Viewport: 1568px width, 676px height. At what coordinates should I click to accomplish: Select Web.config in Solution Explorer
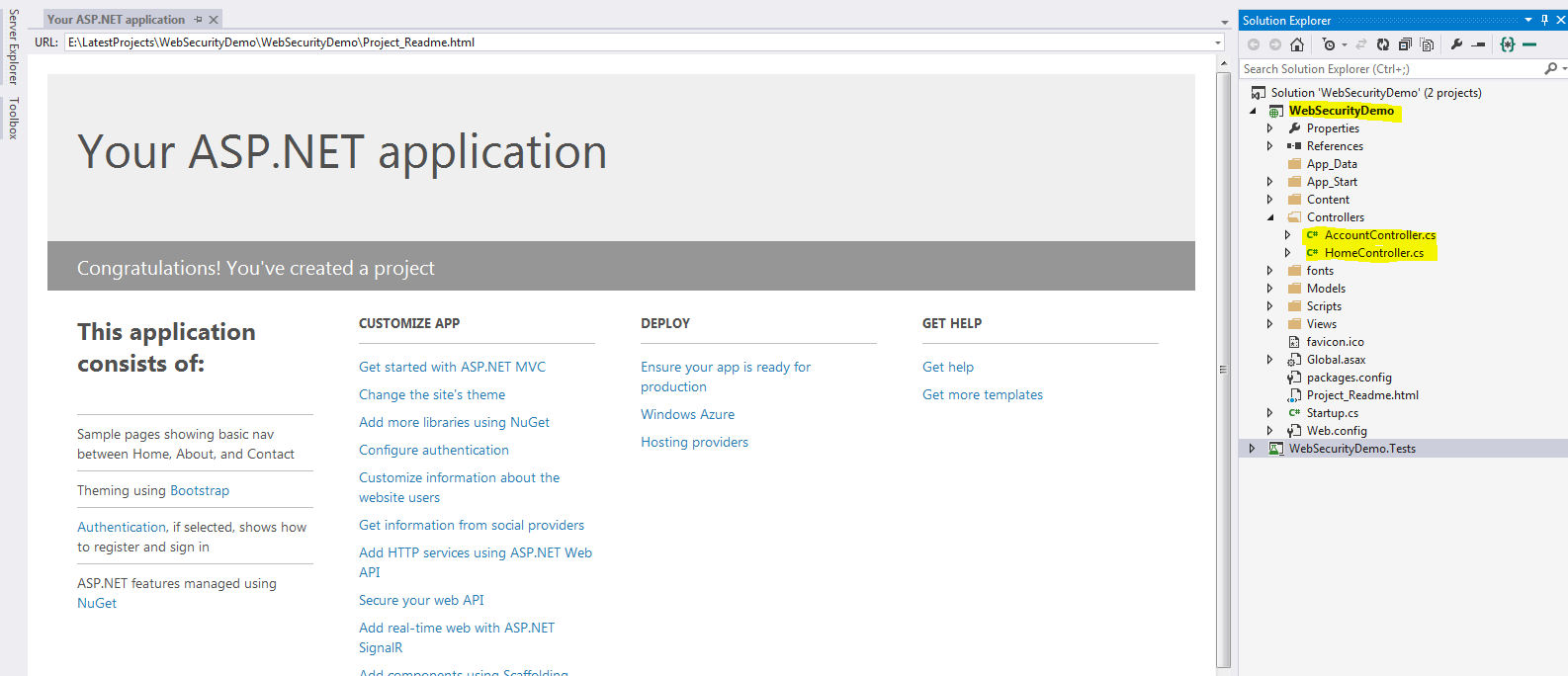[1337, 431]
